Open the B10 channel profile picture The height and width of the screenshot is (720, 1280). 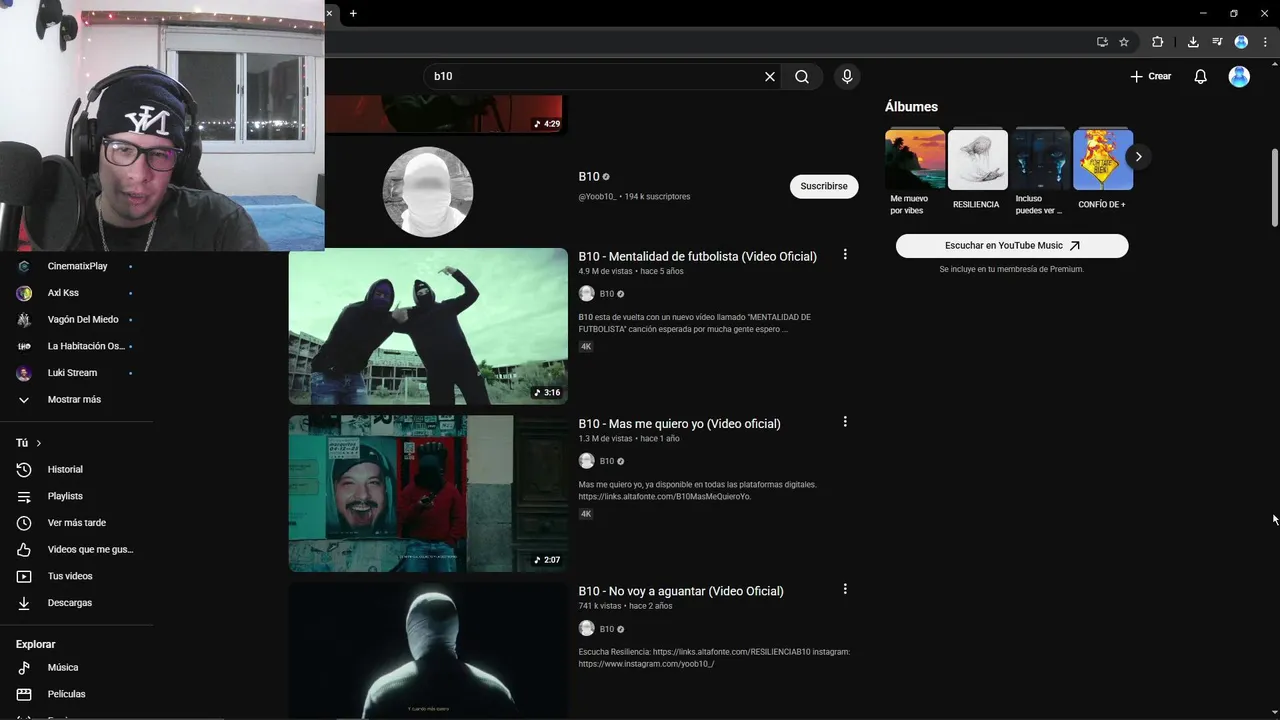(x=428, y=192)
